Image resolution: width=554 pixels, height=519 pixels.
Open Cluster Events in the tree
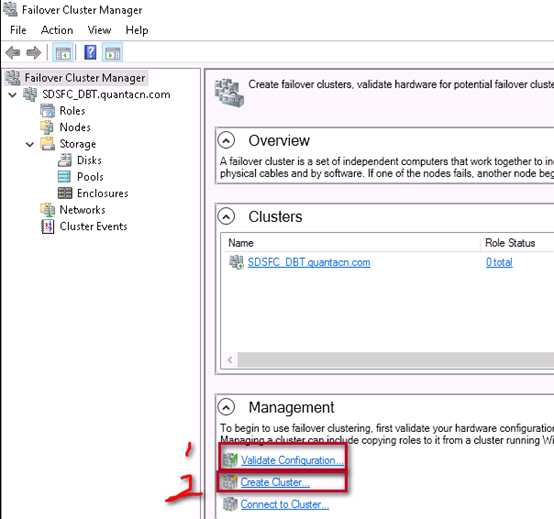click(93, 226)
